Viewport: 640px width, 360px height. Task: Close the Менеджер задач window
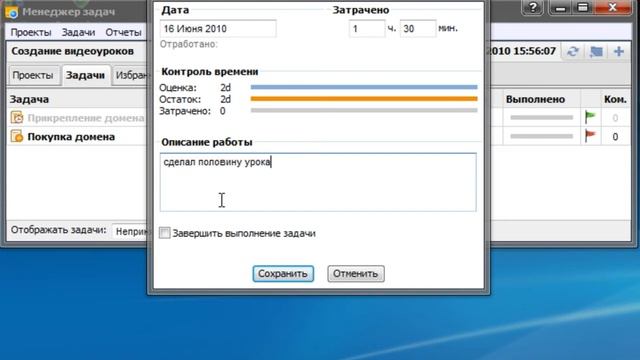(613, 8)
